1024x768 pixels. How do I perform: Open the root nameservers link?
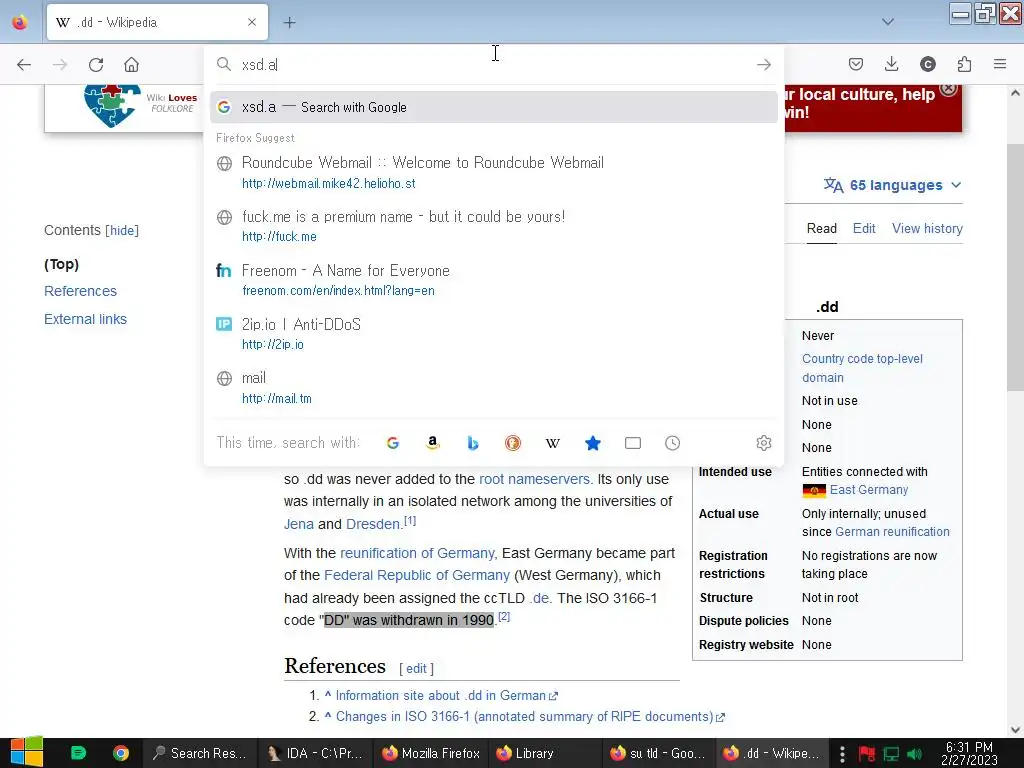click(536, 479)
